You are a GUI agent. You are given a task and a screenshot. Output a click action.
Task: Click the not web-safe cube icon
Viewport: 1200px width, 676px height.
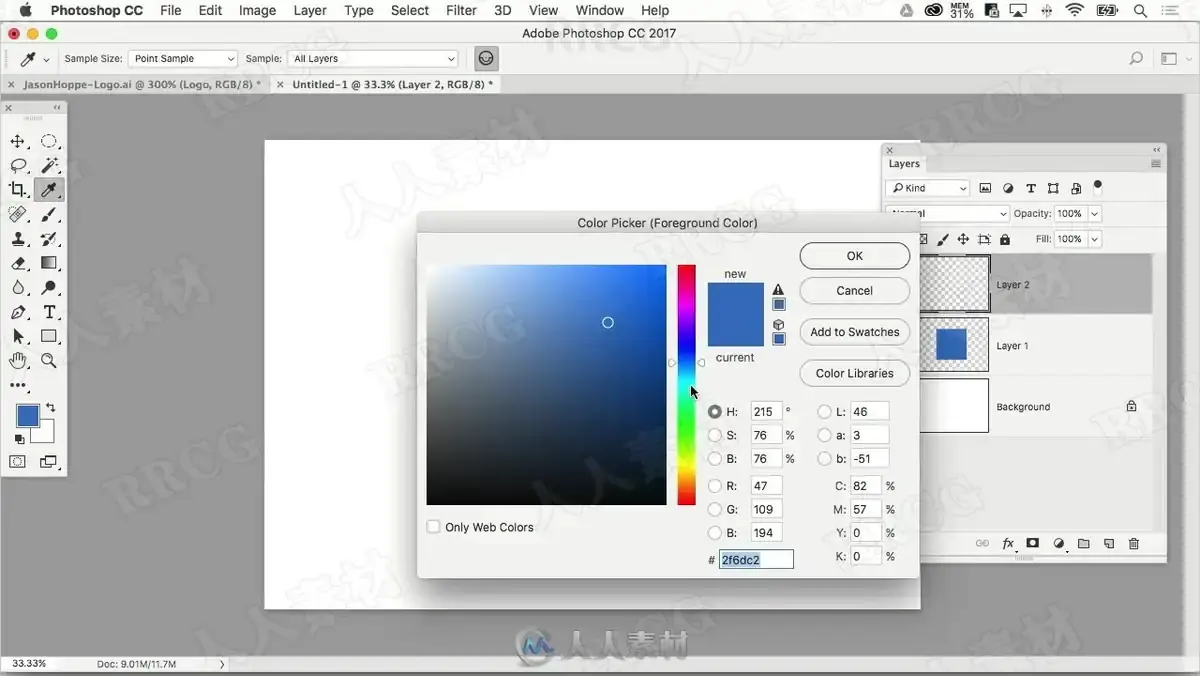point(778,325)
